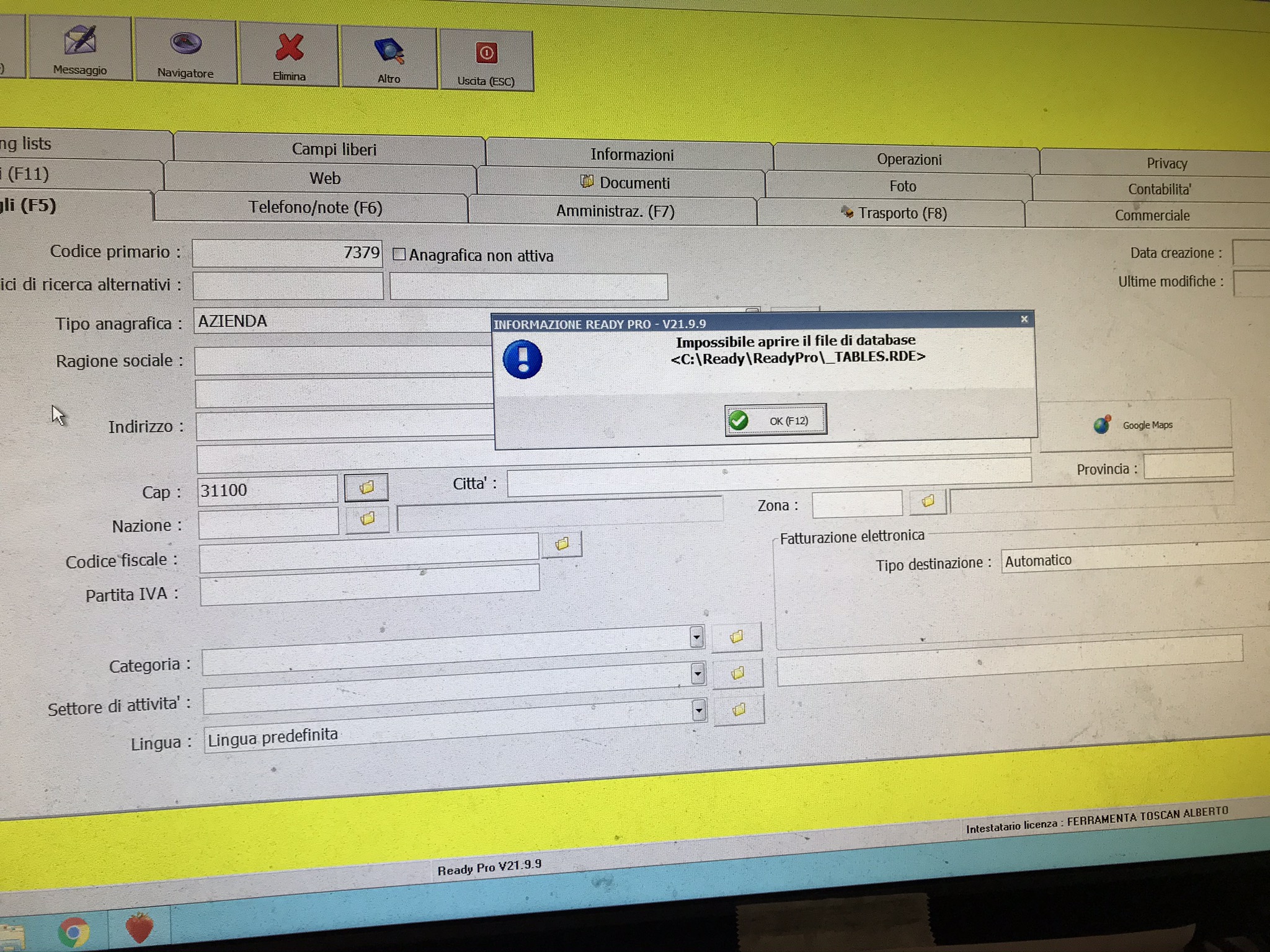This screenshot has height=952, width=1270.
Task: Click folder icon next to Cap field
Action: [366, 487]
